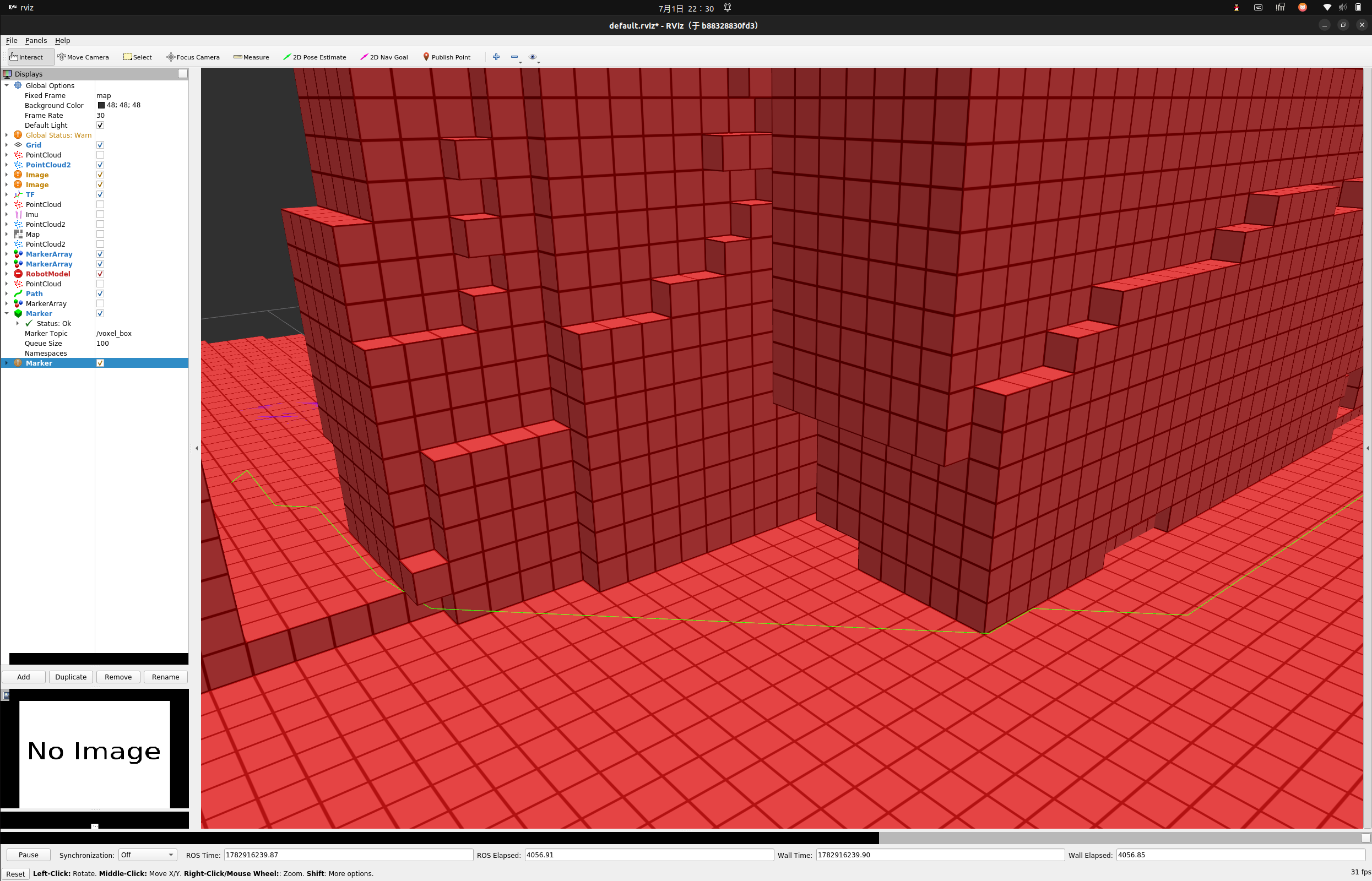Viewport: 1372px width, 881px height.
Task: Open the Help menu
Action: pos(62,41)
